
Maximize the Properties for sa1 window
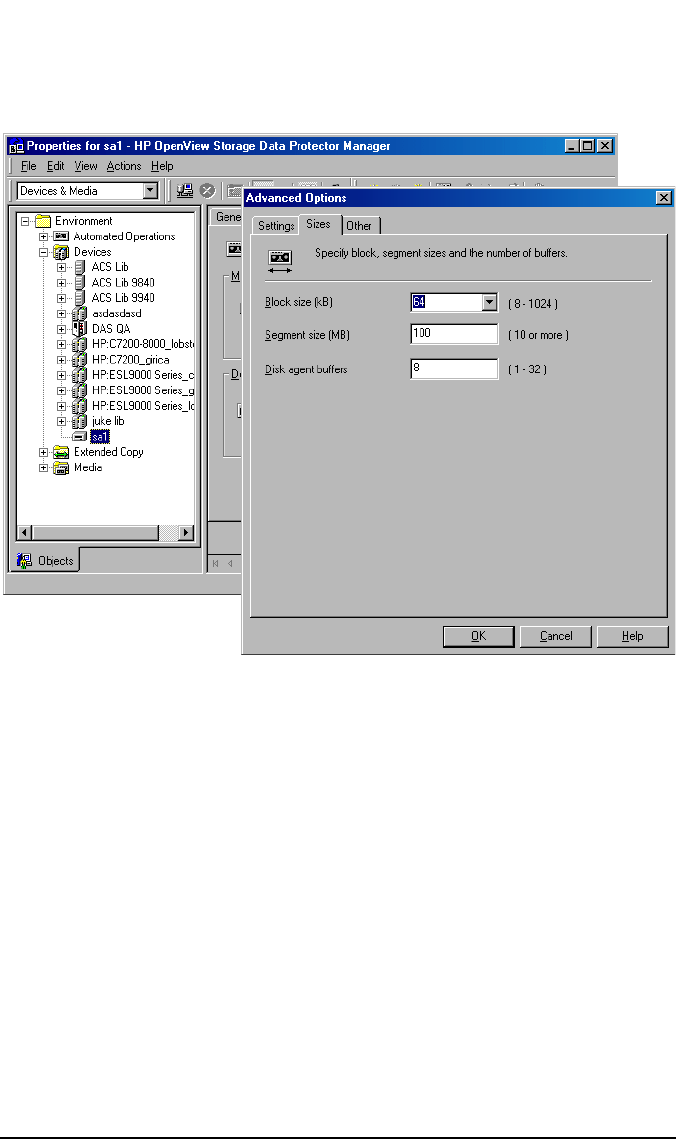tap(588, 145)
